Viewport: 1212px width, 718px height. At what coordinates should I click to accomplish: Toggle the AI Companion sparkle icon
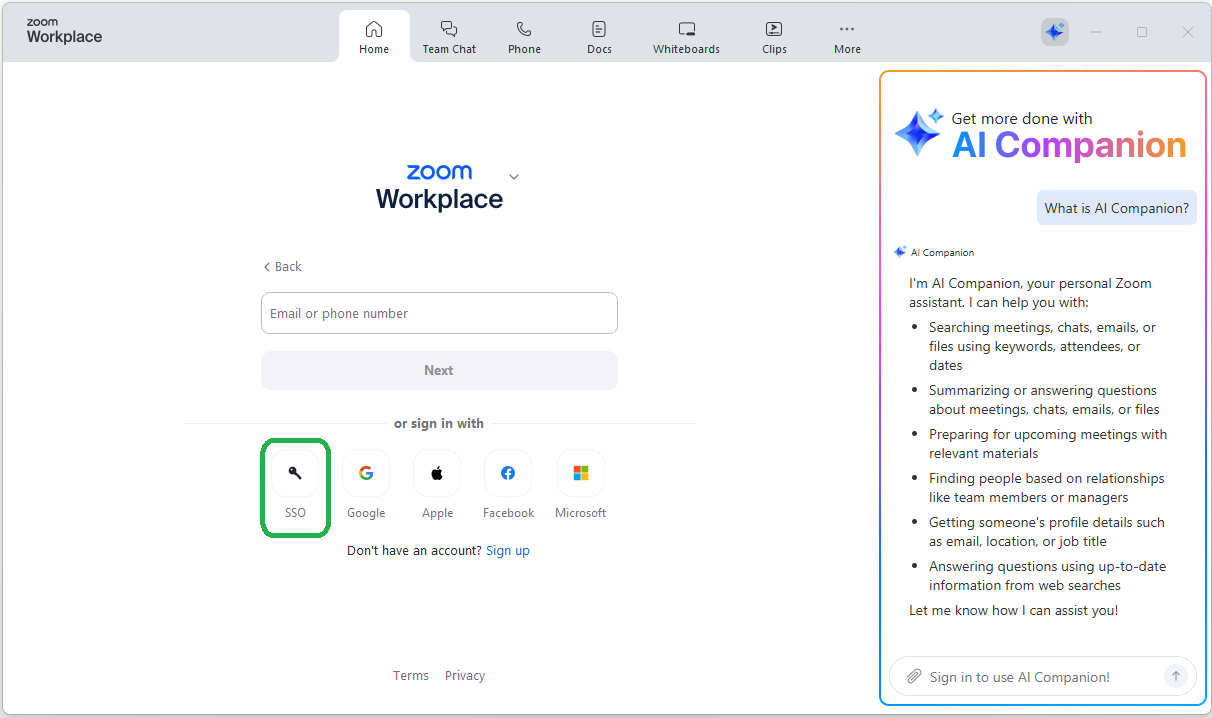coord(1054,32)
